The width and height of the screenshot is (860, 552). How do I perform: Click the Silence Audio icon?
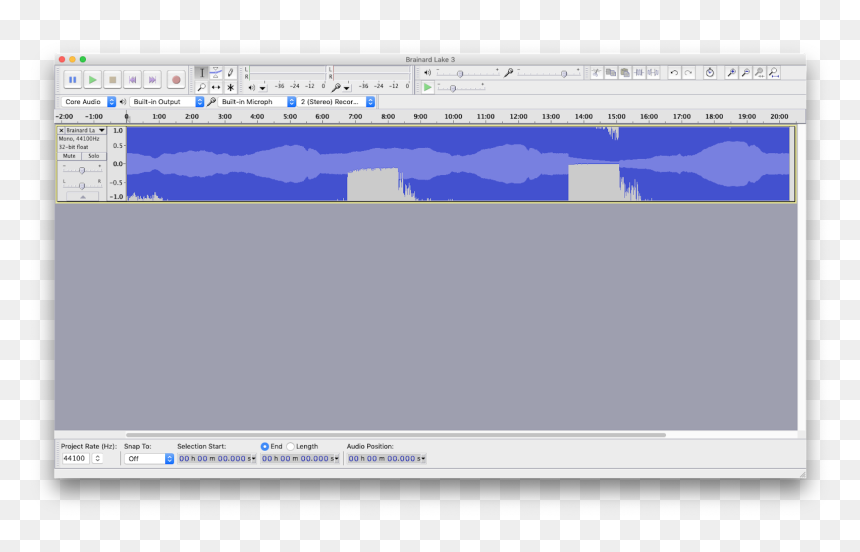pos(653,72)
